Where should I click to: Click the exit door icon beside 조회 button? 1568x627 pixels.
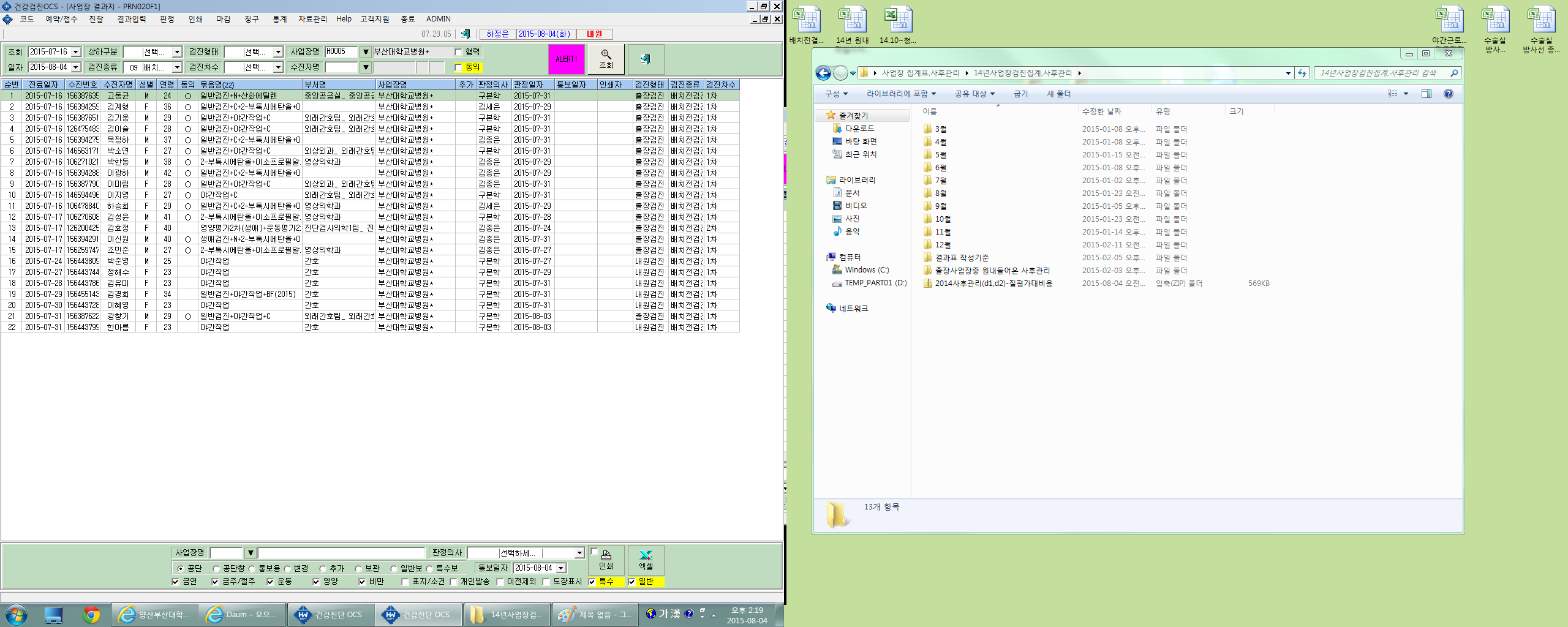point(646,59)
